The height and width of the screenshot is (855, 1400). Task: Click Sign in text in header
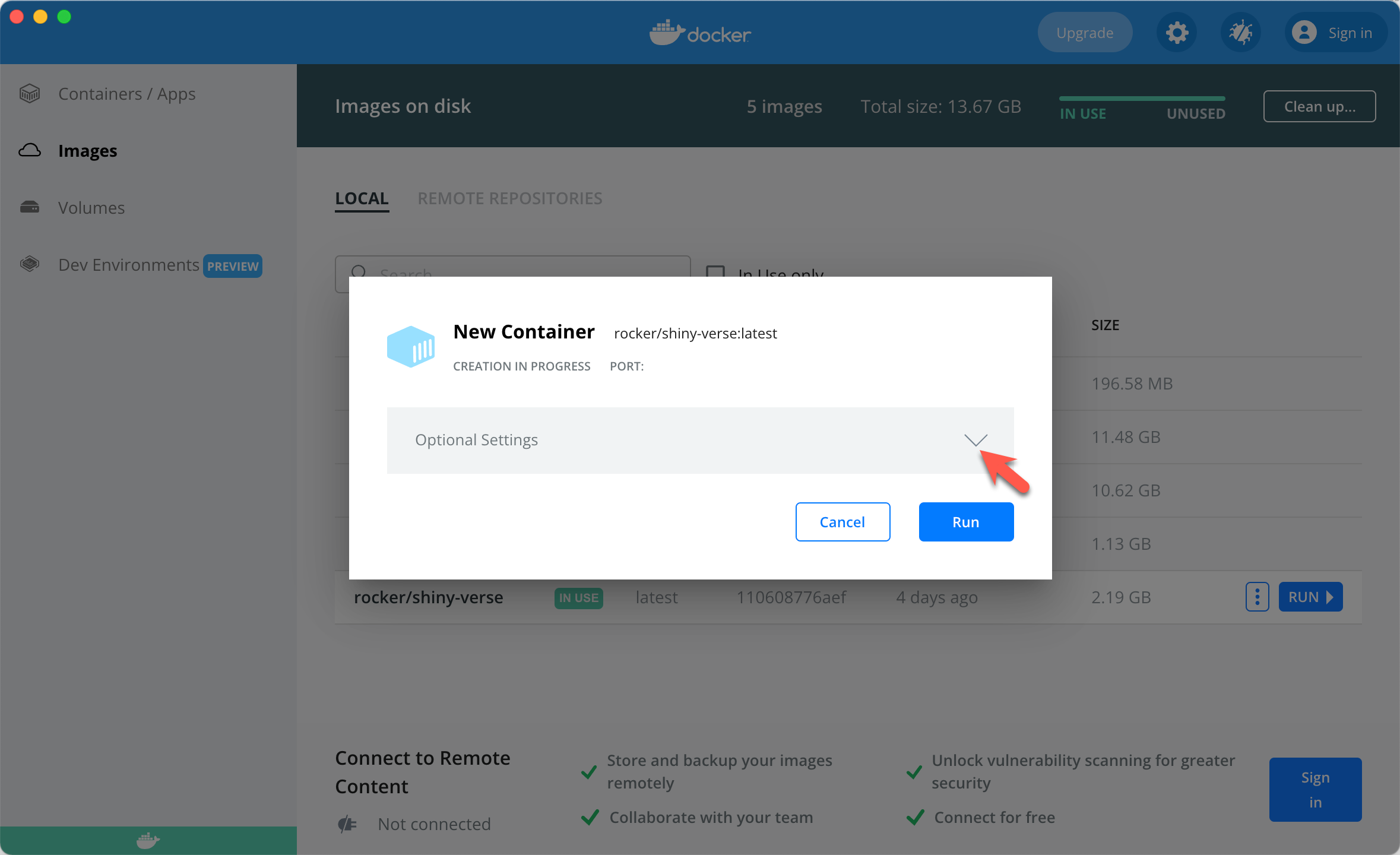pyautogui.click(x=1350, y=33)
